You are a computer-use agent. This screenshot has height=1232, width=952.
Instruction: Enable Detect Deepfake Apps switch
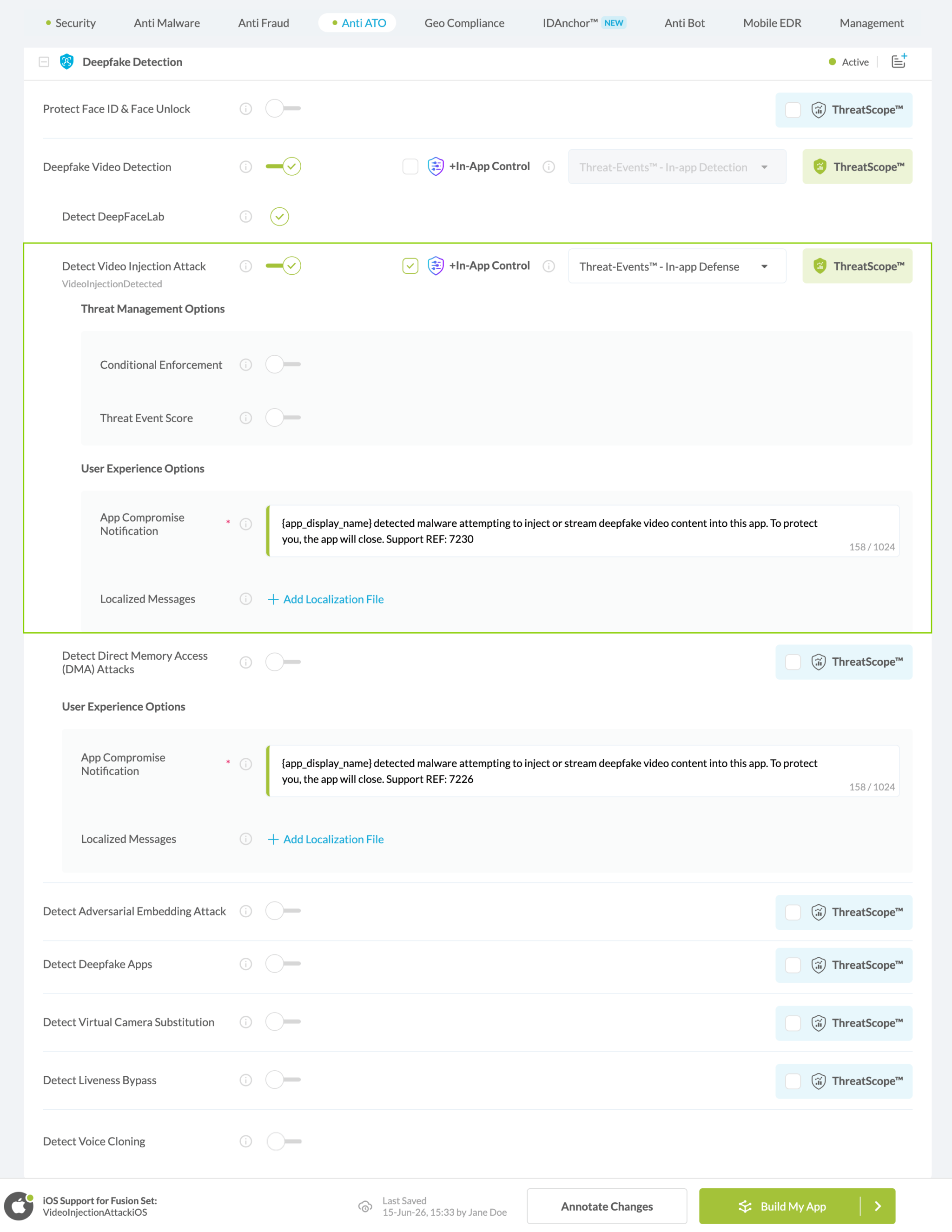coord(283,963)
